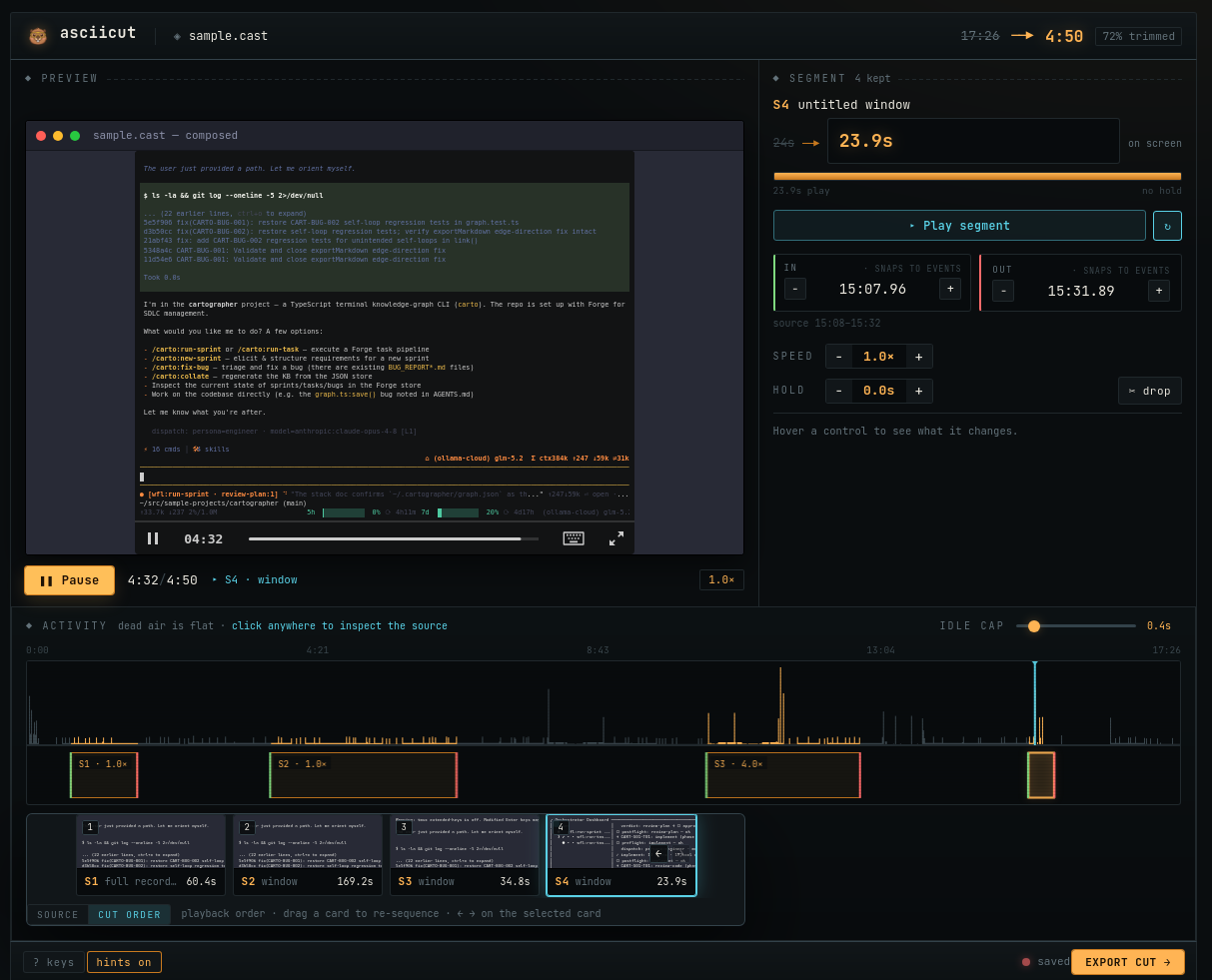
Task: Click the saved status indicator
Action: [x=1046, y=962]
